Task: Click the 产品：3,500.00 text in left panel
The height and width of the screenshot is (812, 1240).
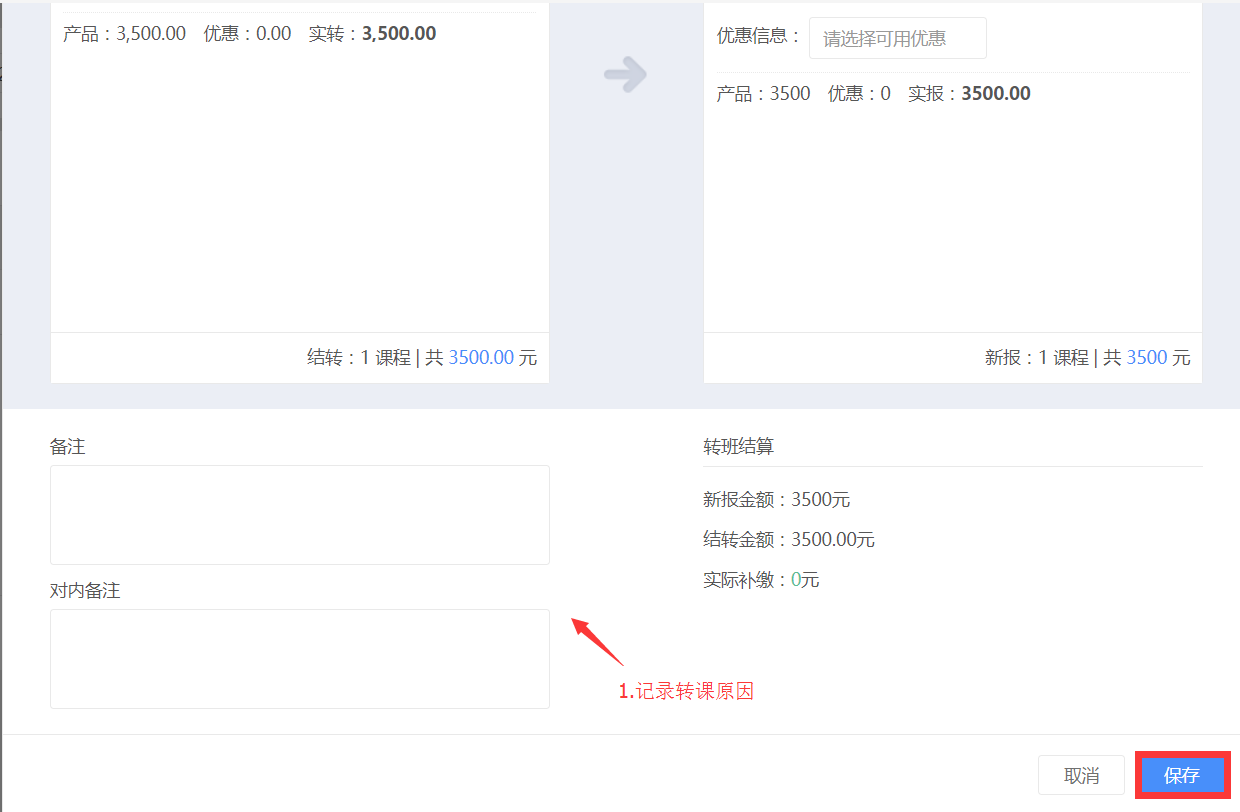Action: (124, 33)
